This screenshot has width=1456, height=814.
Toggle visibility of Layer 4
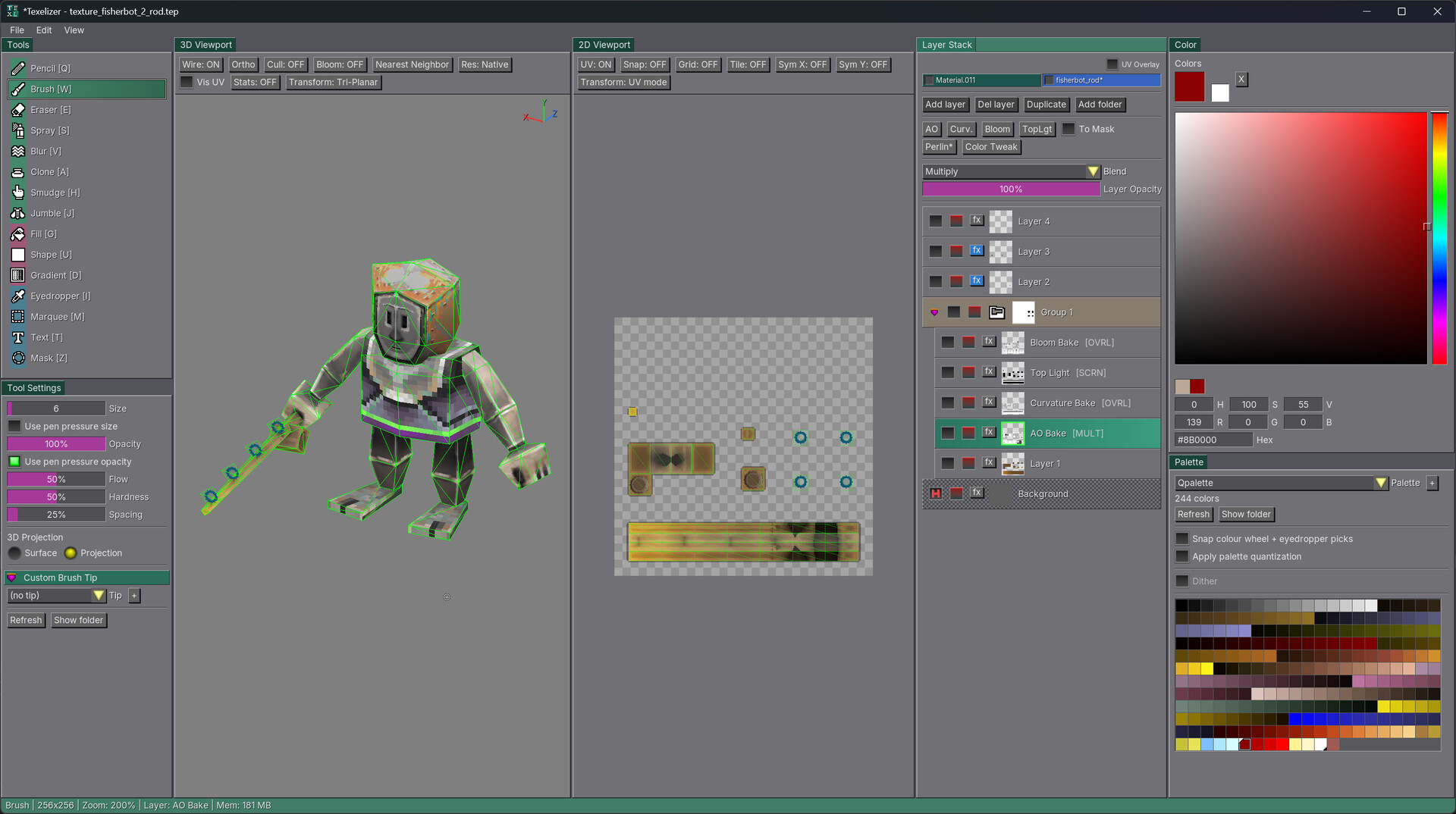936,221
